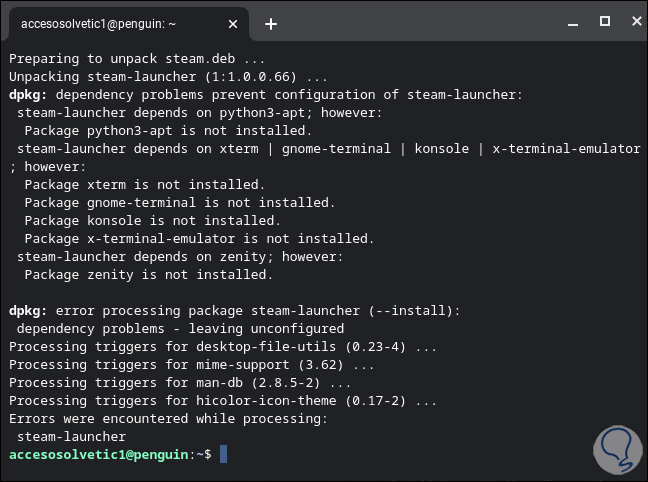This screenshot has width=648, height=482.
Task: Click the "Package python3-apt is not installed" line
Action: point(168,130)
